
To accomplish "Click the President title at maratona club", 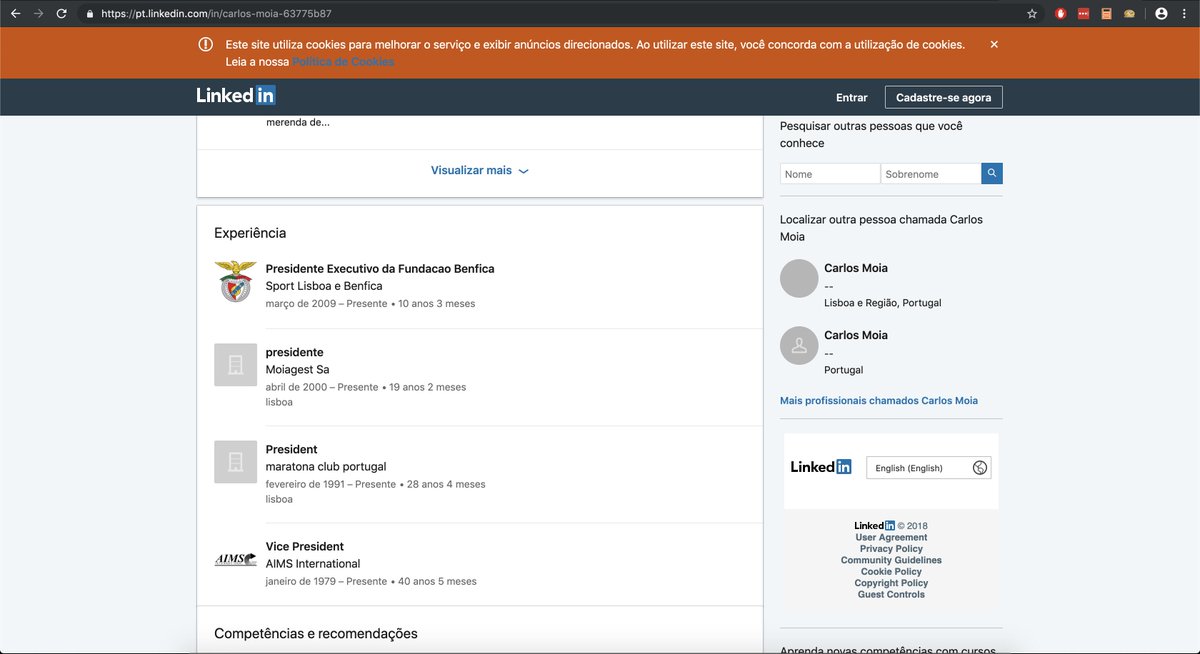I will click(x=292, y=450).
